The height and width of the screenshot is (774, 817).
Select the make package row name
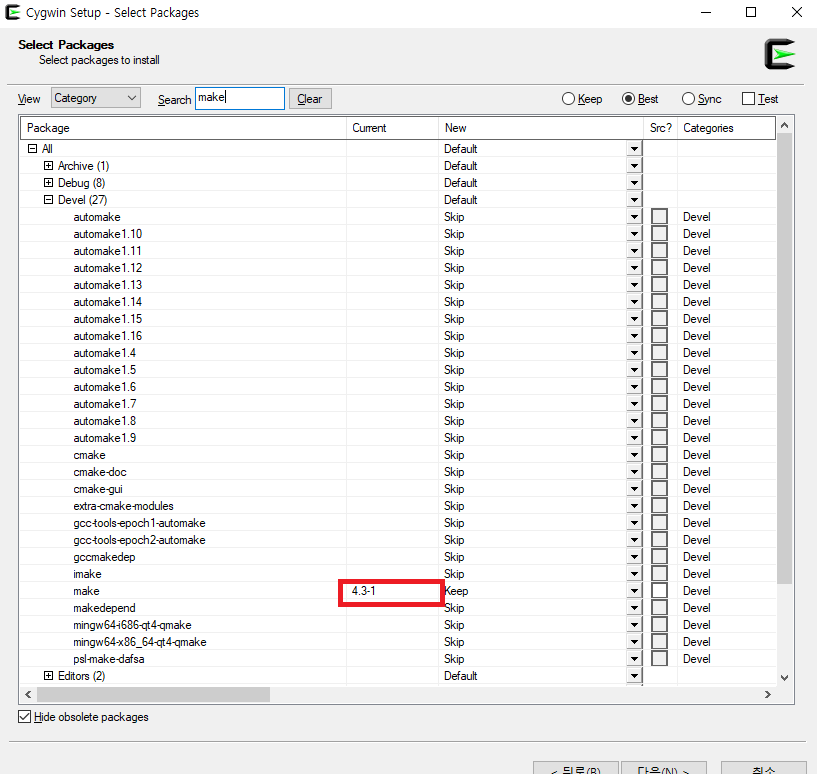point(86,591)
